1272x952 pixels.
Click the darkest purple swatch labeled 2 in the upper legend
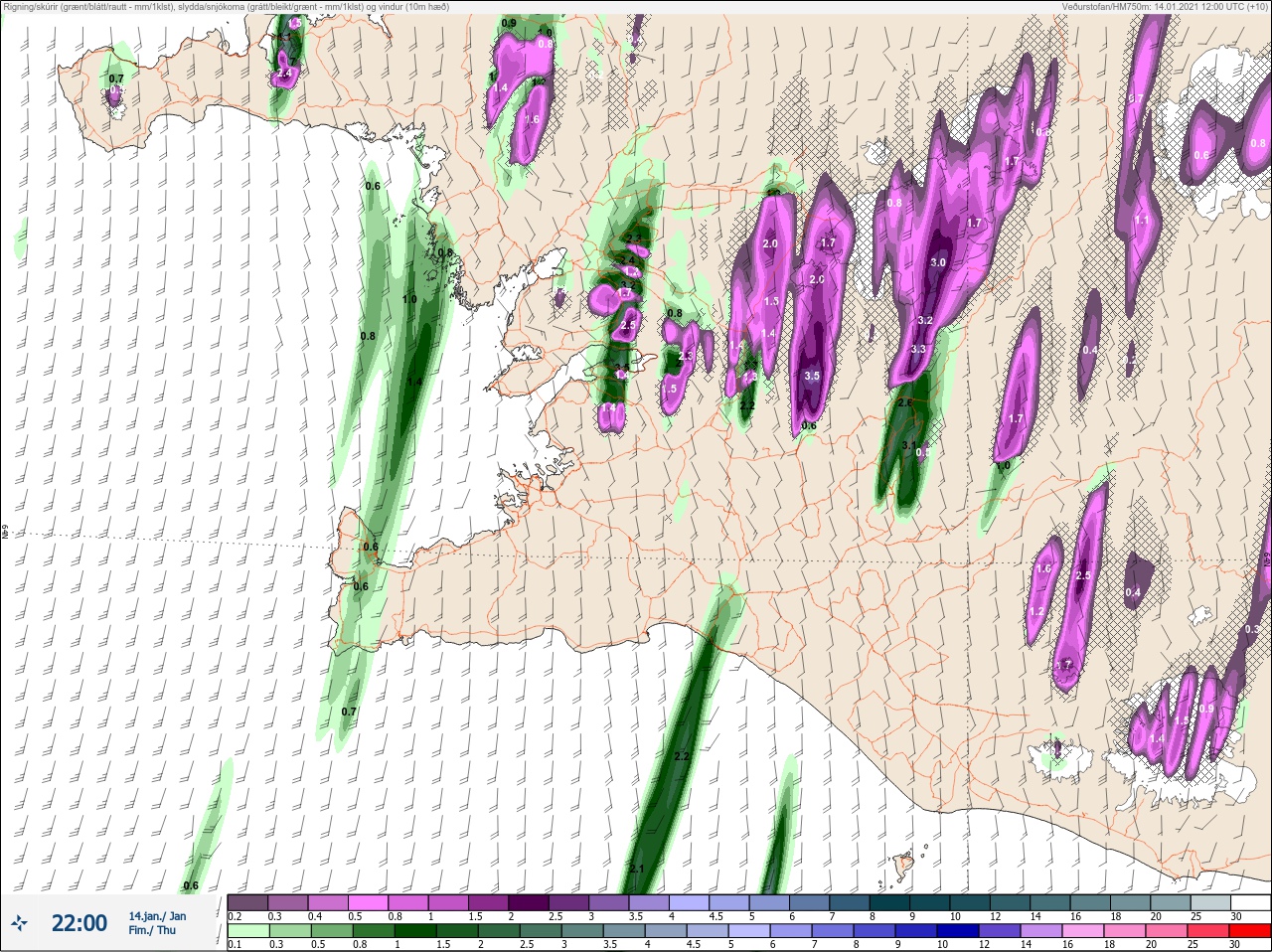click(x=529, y=902)
